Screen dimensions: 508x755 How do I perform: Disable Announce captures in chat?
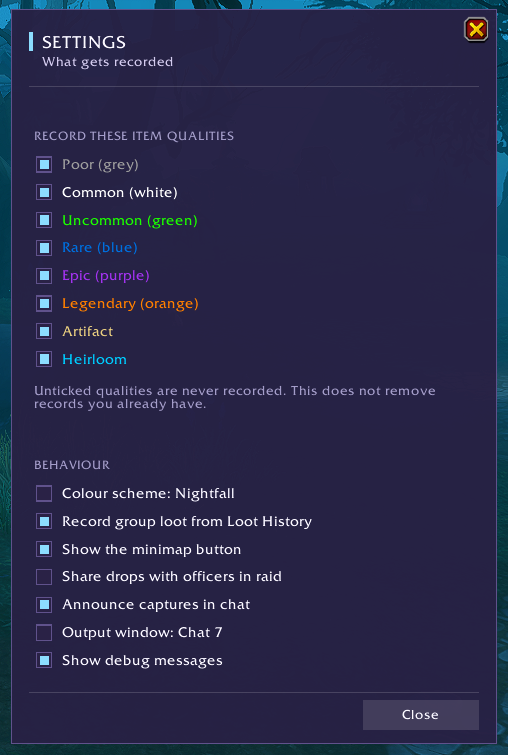click(x=44, y=605)
